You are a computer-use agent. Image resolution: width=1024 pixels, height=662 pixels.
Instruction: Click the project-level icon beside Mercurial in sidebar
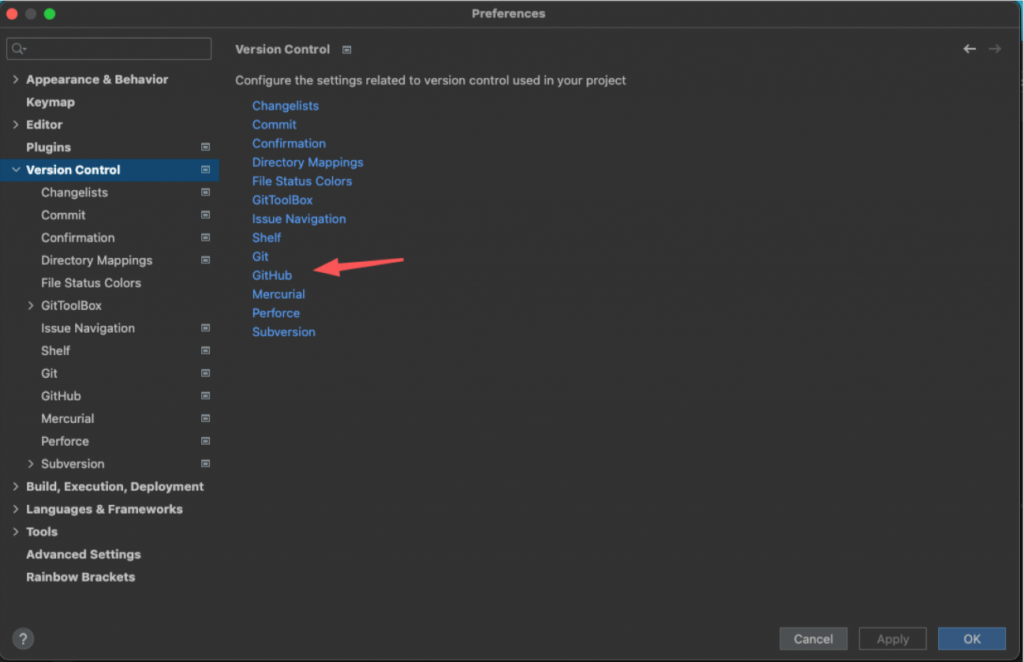coord(205,418)
